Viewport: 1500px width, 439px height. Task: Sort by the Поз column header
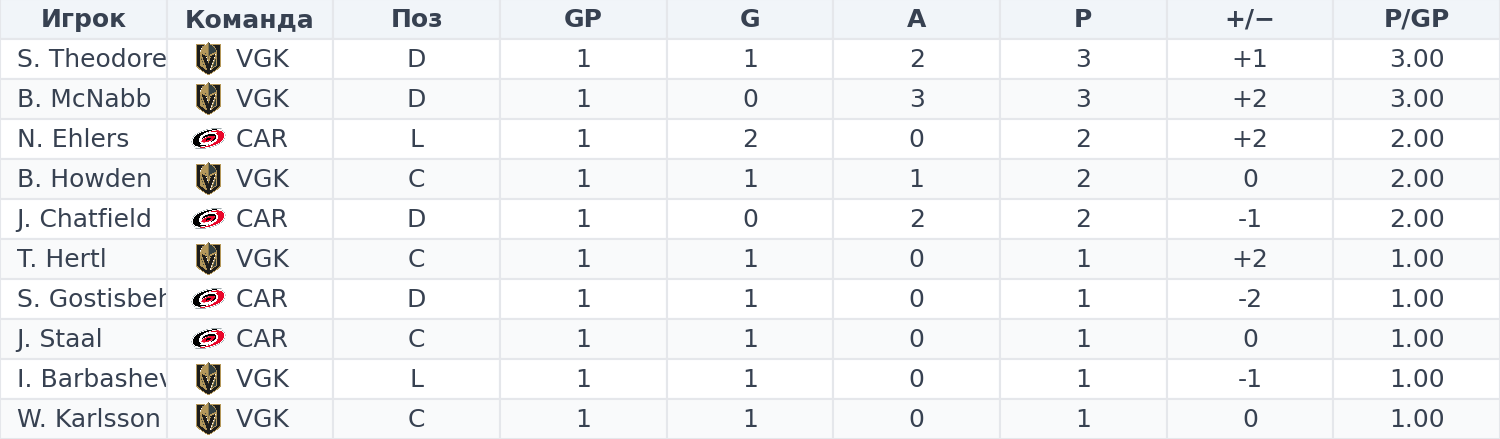pos(416,19)
